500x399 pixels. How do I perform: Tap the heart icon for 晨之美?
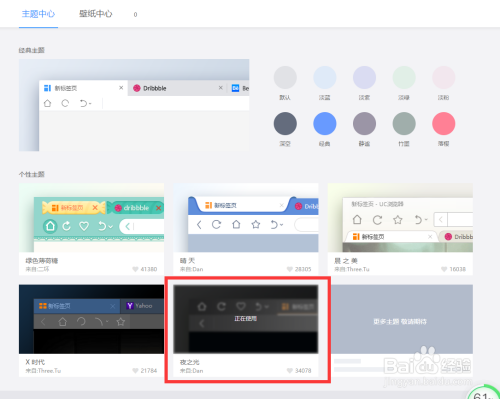444,269
